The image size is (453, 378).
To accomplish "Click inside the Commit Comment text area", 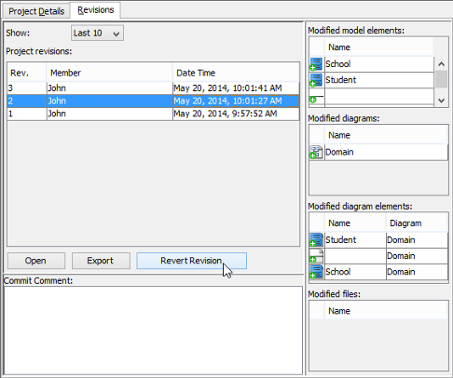I will [x=153, y=330].
